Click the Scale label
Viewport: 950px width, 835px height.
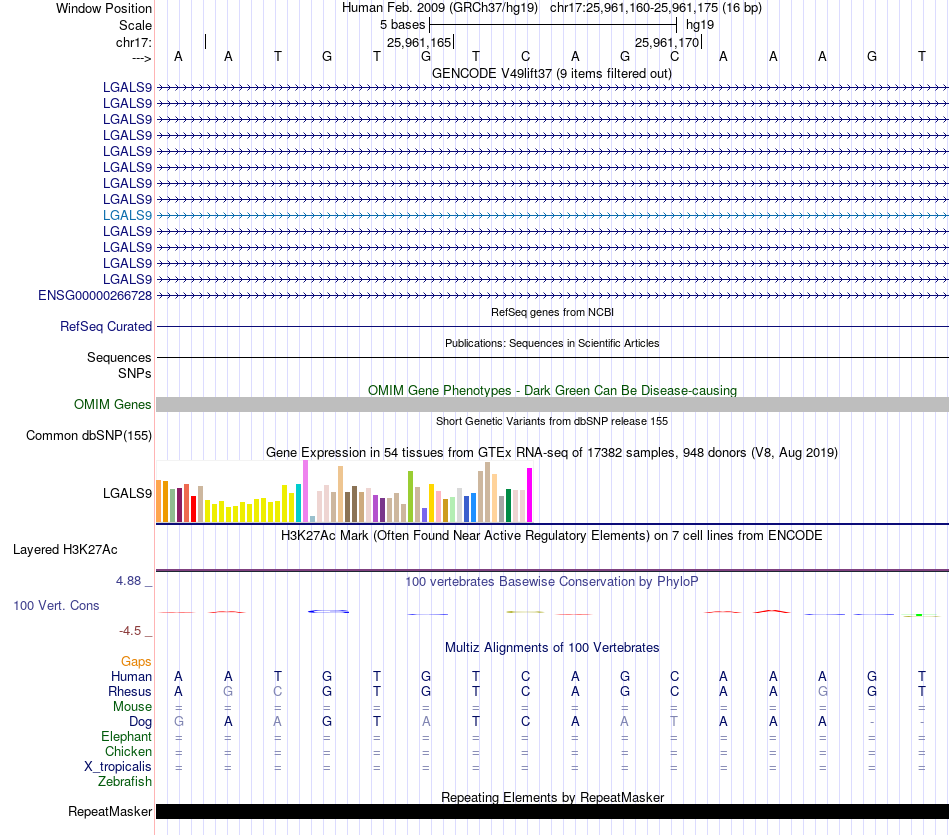135,25
